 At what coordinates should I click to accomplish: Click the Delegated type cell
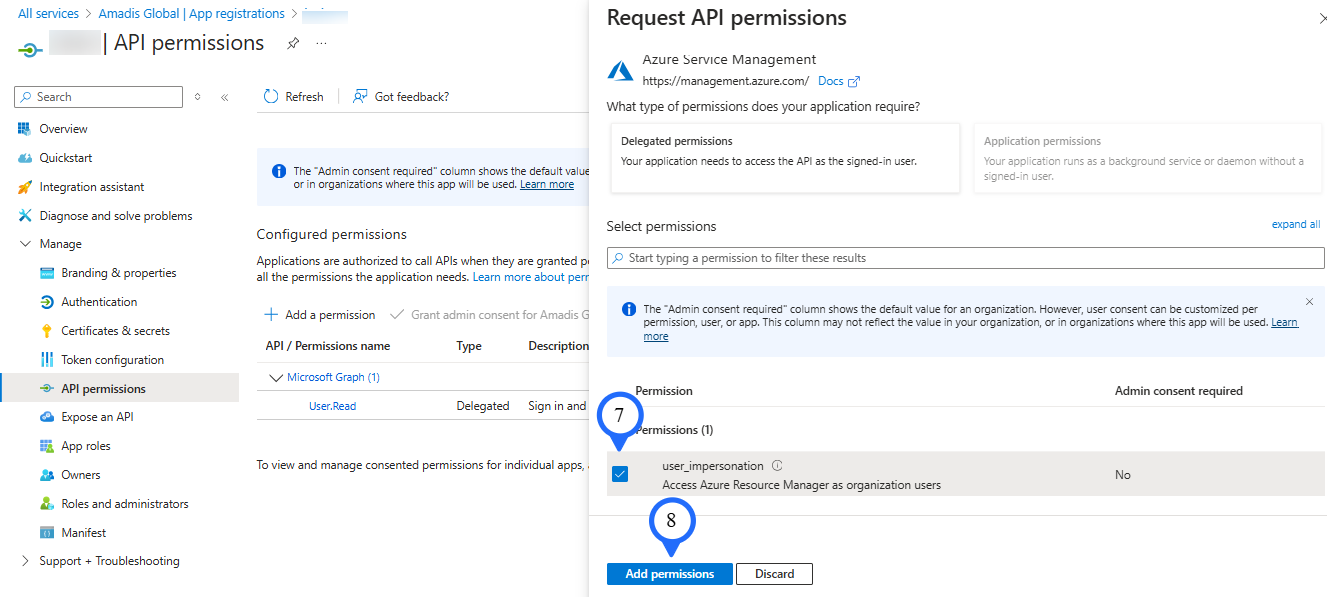tap(483, 406)
